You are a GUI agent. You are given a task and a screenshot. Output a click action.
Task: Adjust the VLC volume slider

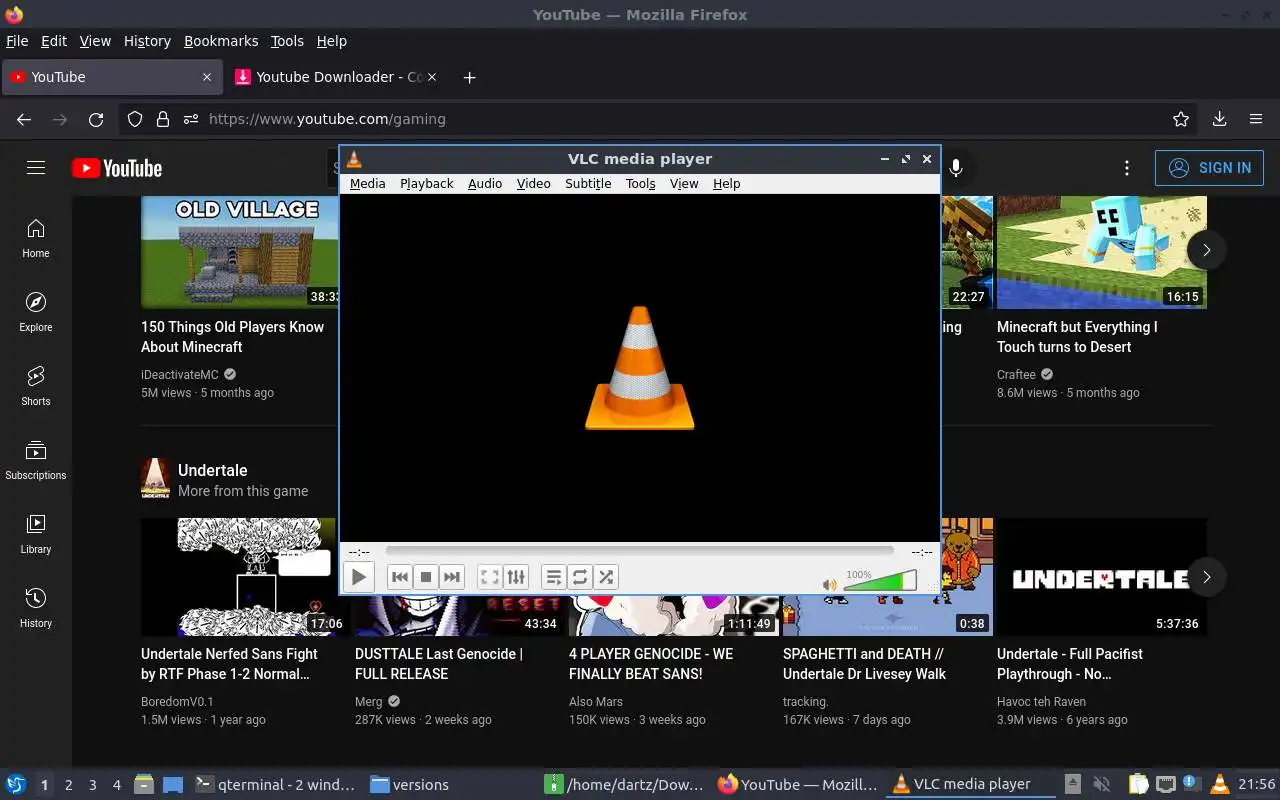coord(880,581)
